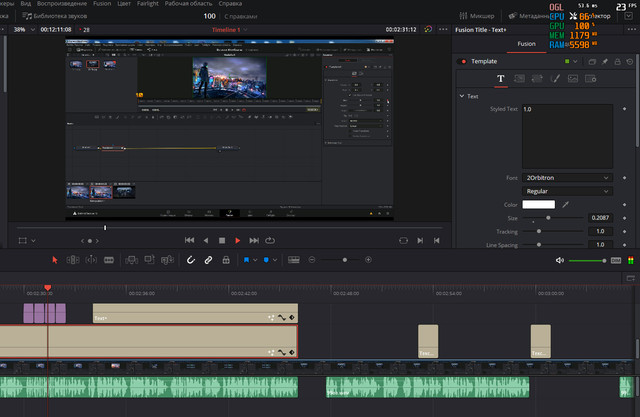Open Воспроизведение menu

pos(62,3)
